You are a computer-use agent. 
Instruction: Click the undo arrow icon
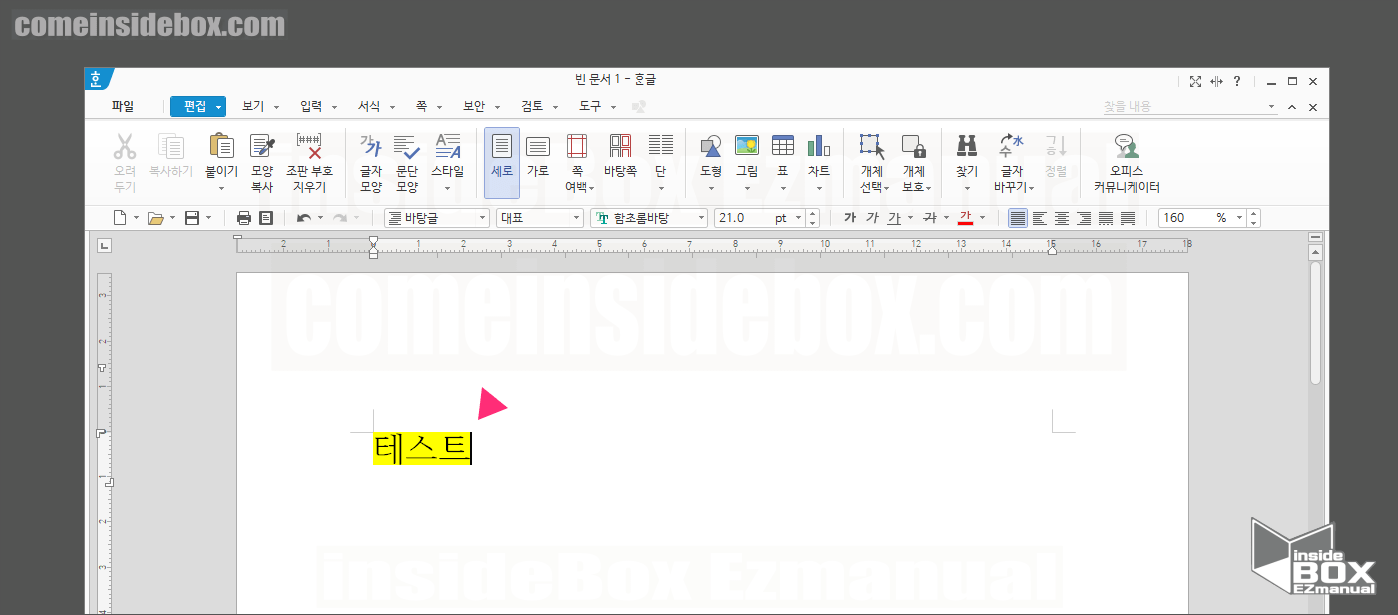pos(304,218)
